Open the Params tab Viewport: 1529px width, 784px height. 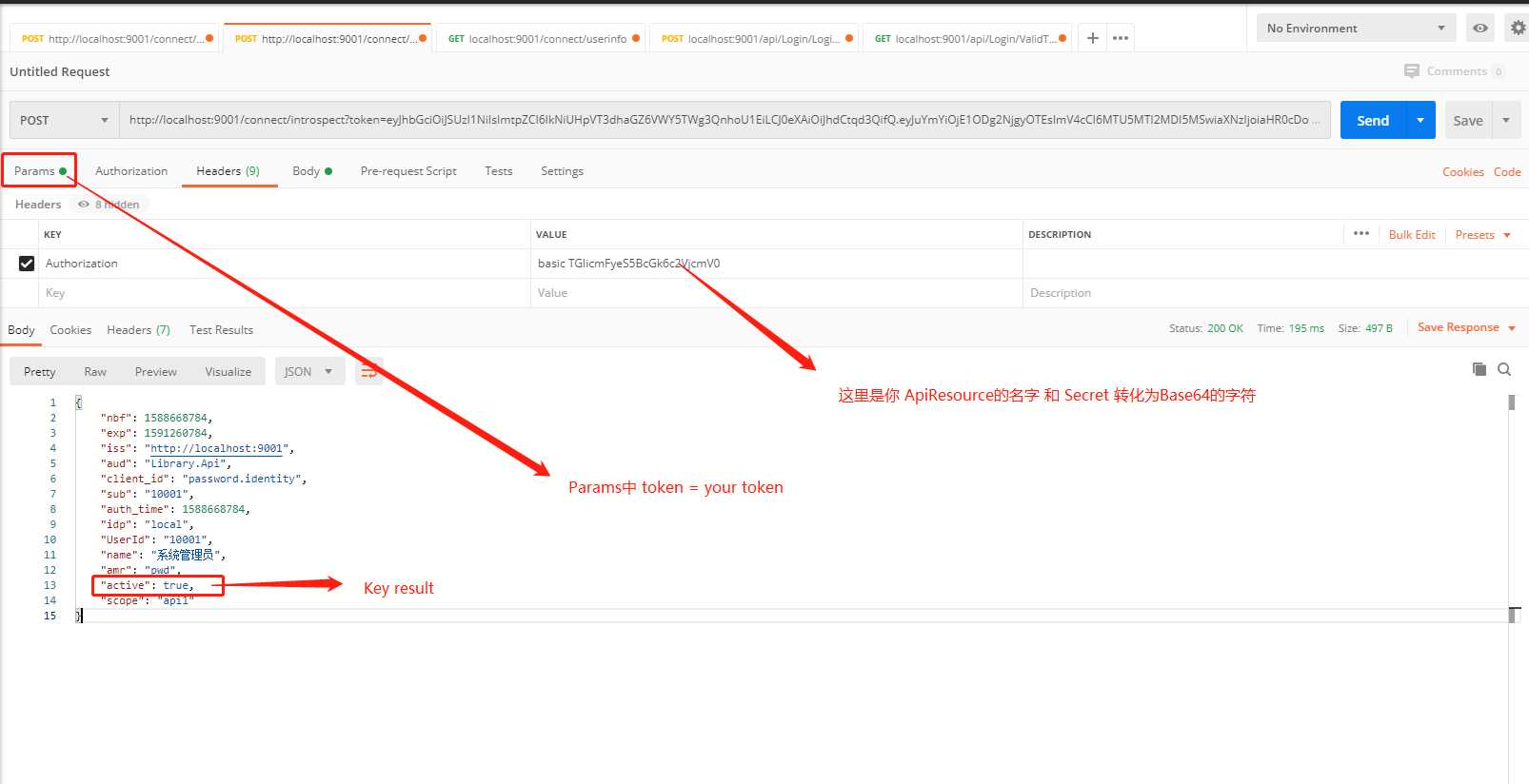tap(39, 171)
